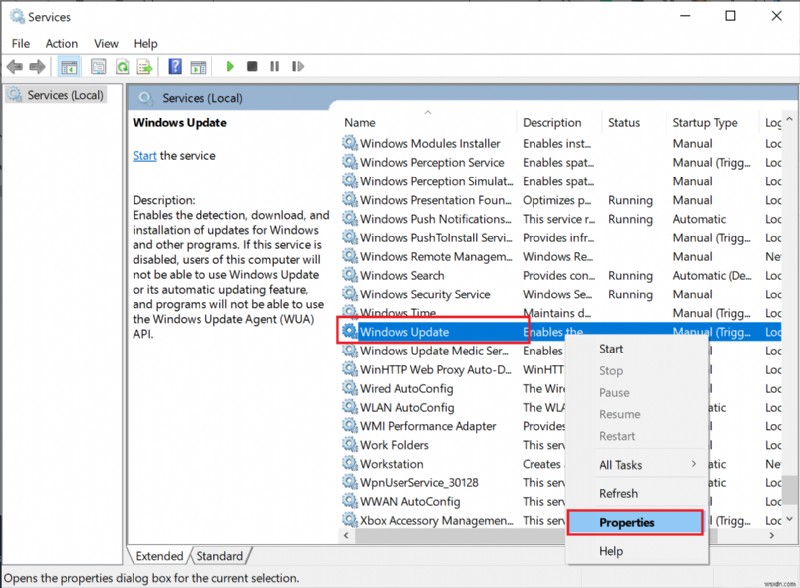Screen dimensions: 800x588
Task: Open the Action menu
Action: click(62, 43)
